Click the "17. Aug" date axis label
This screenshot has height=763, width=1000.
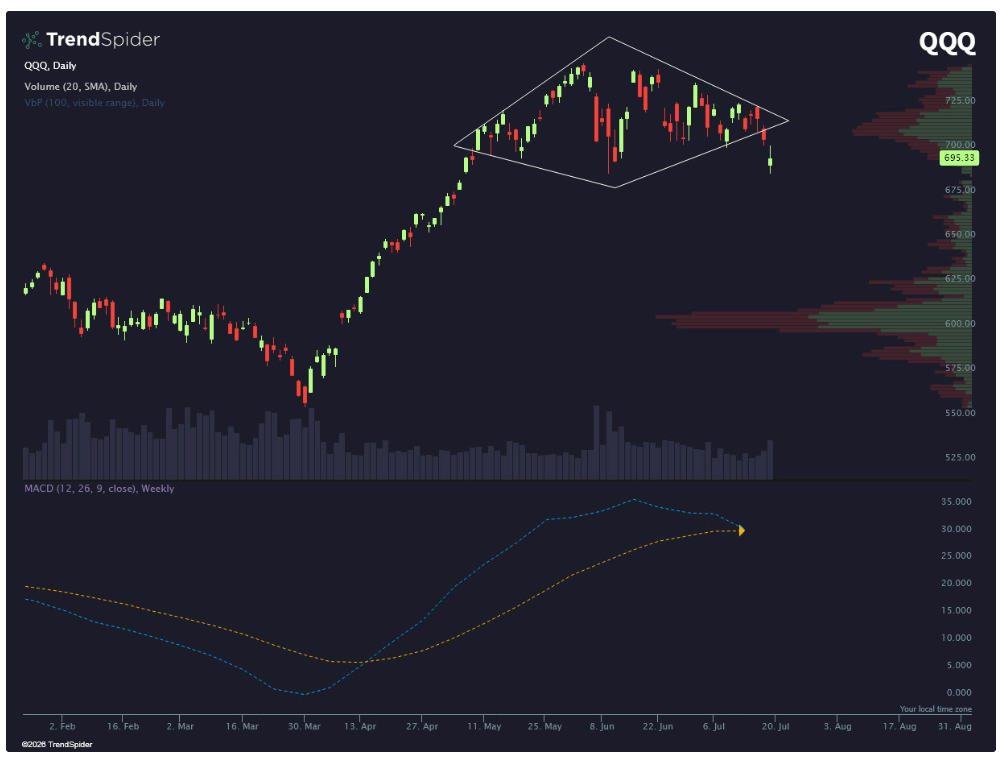(899, 727)
